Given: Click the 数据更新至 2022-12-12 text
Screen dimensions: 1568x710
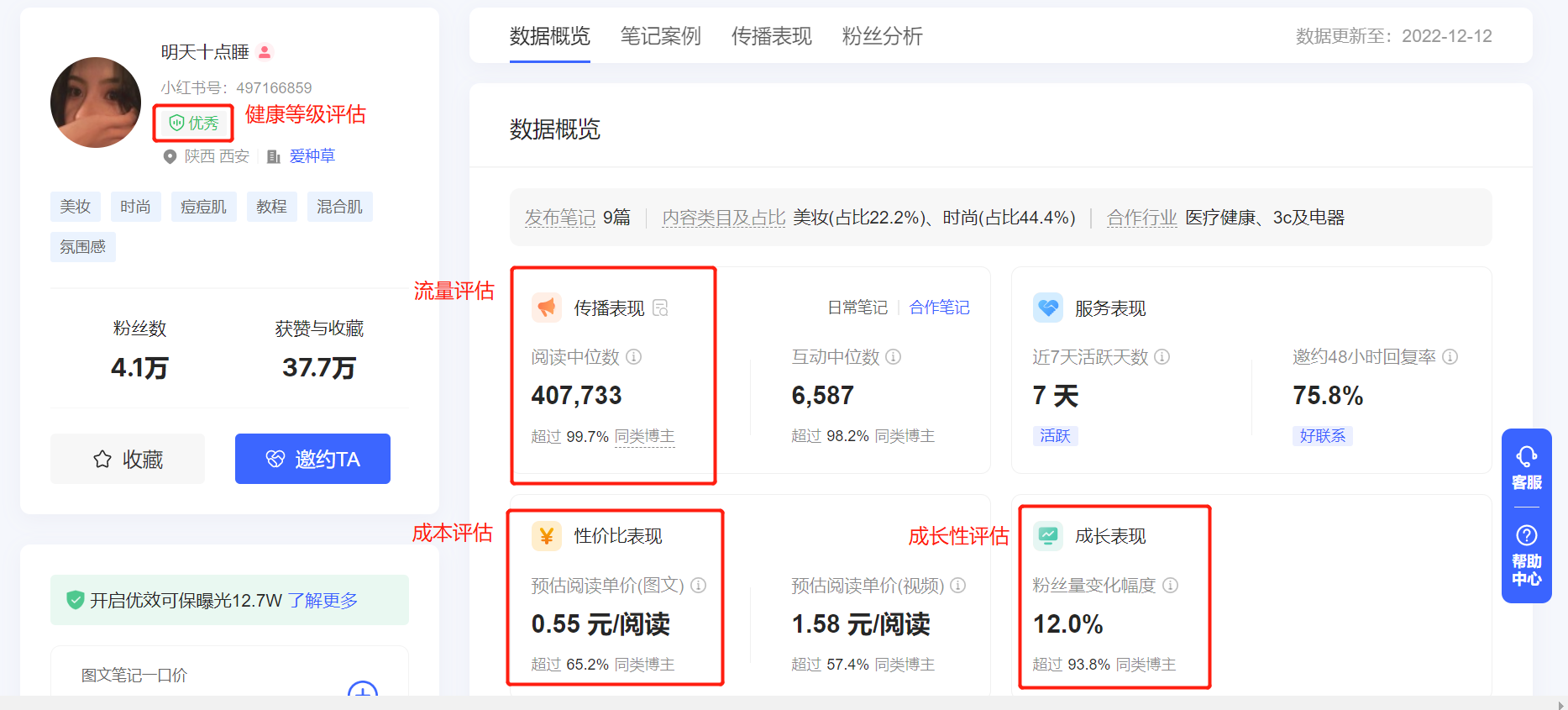Looking at the screenshot, I should pyautogui.click(x=1393, y=36).
